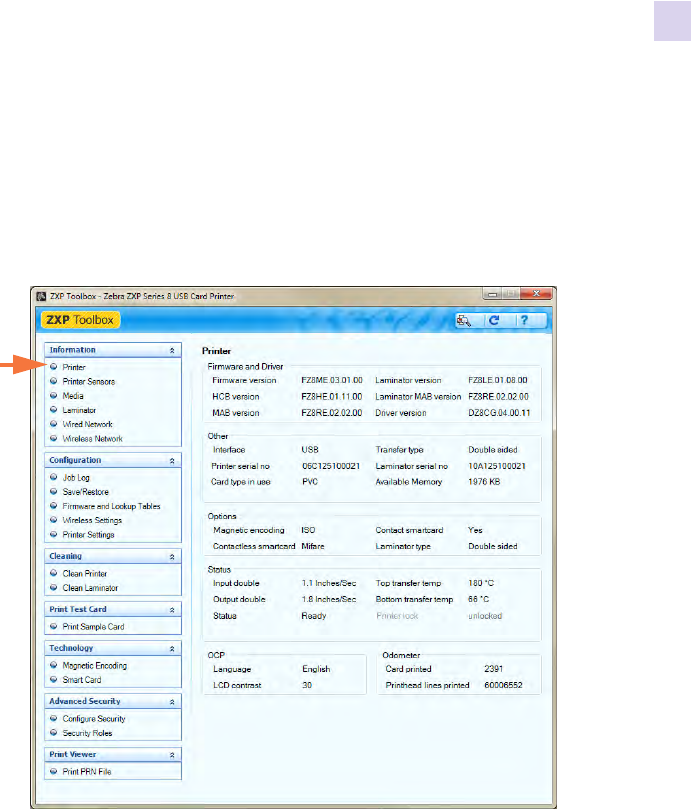Collapse the Print Test Card section chevron
693x809 pixels.
click(x=172, y=610)
